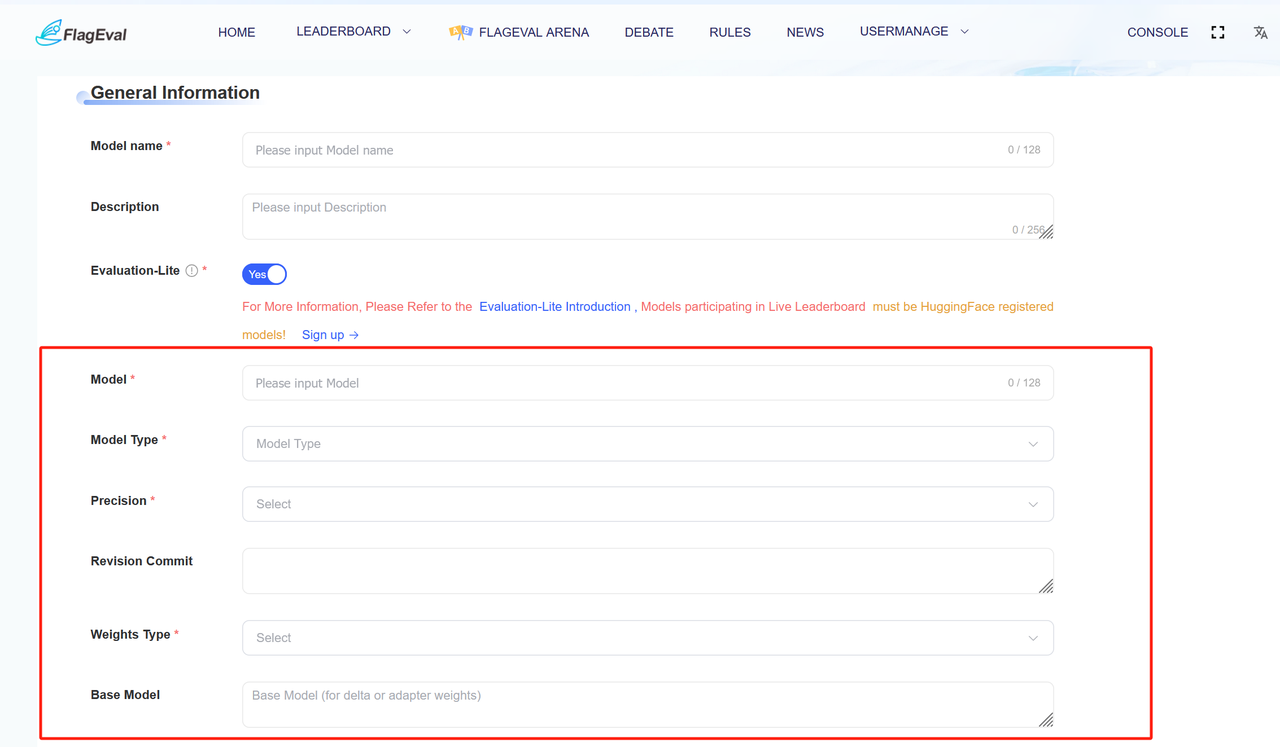Viewport: 1280px width, 747px height.
Task: Click resize grip on Revision Commit box
Action: pos(1046,586)
